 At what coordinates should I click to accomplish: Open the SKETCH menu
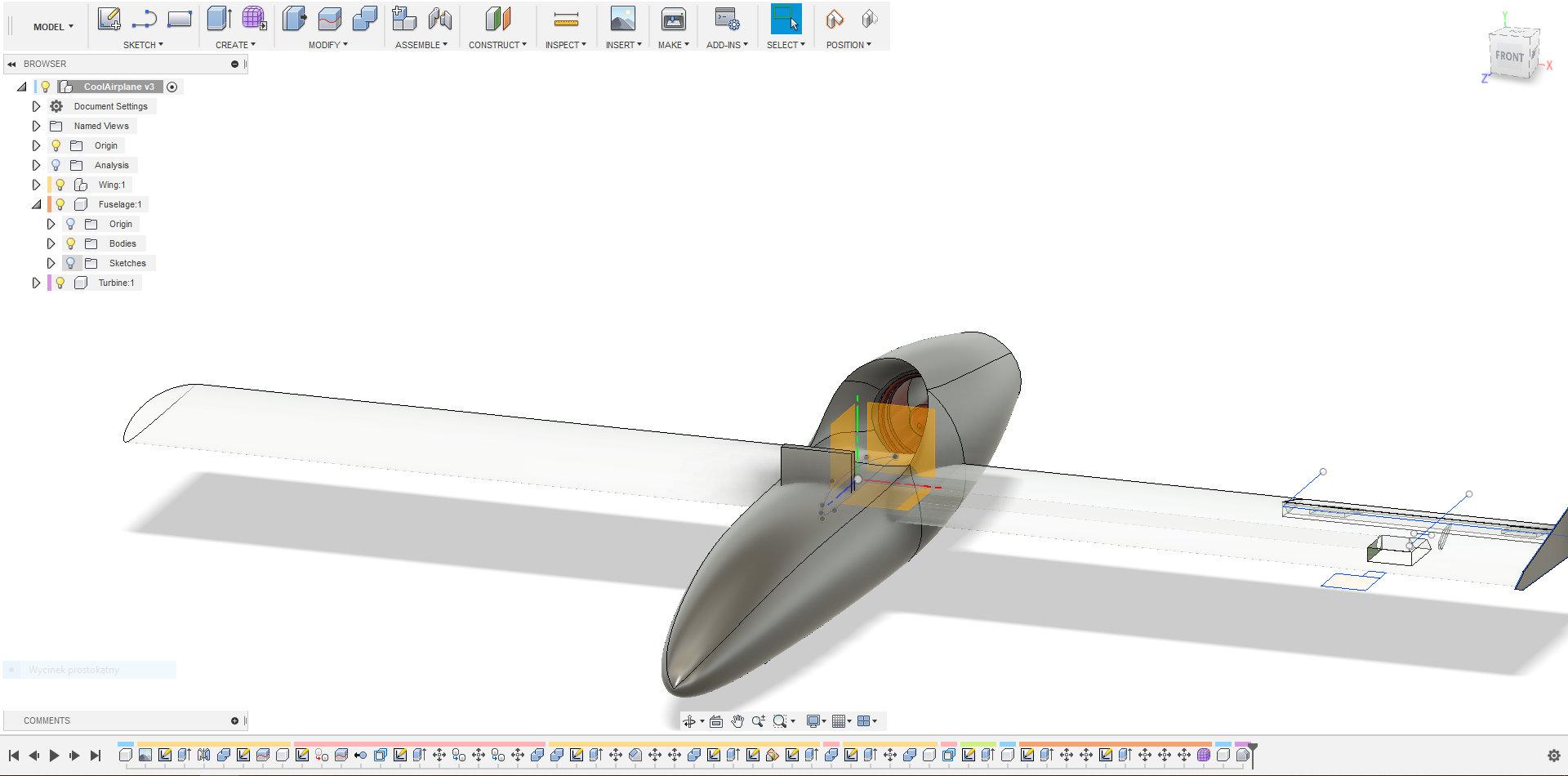pyautogui.click(x=143, y=45)
